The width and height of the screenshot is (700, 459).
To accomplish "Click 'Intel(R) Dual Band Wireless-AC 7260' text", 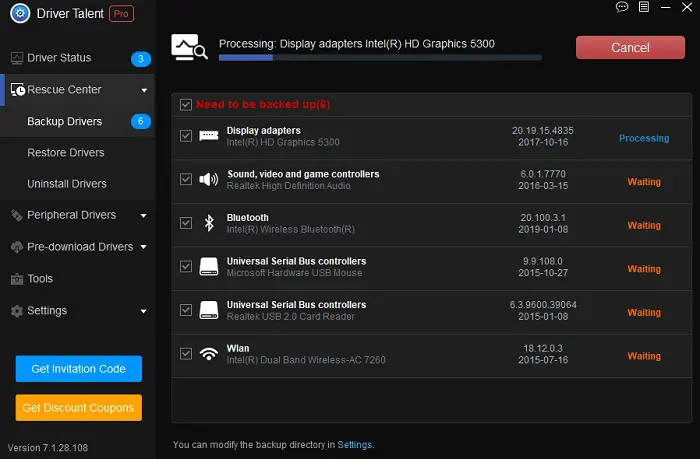I will [x=306, y=360].
